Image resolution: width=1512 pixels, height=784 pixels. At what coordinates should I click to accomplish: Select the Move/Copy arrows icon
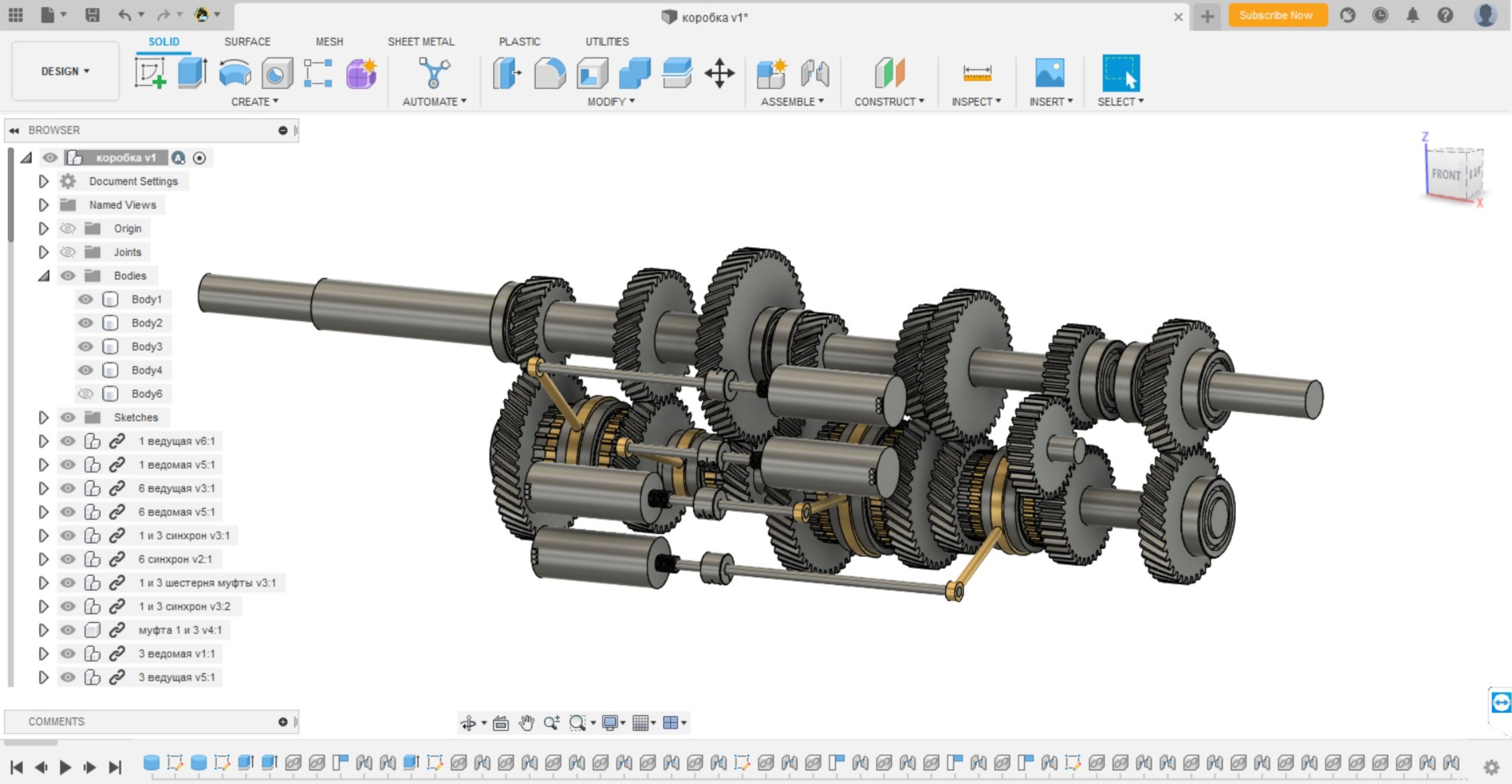coord(719,73)
